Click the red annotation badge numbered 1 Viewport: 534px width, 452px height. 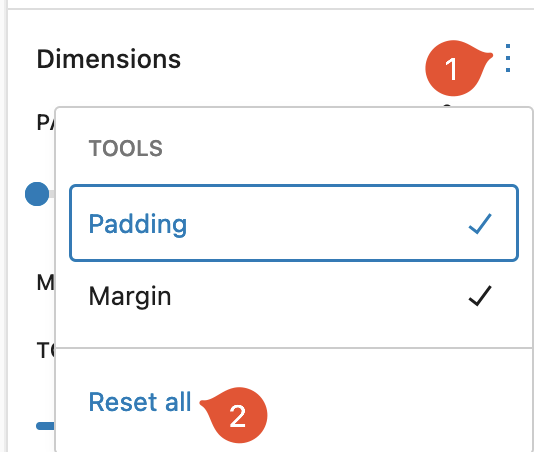pos(455,68)
